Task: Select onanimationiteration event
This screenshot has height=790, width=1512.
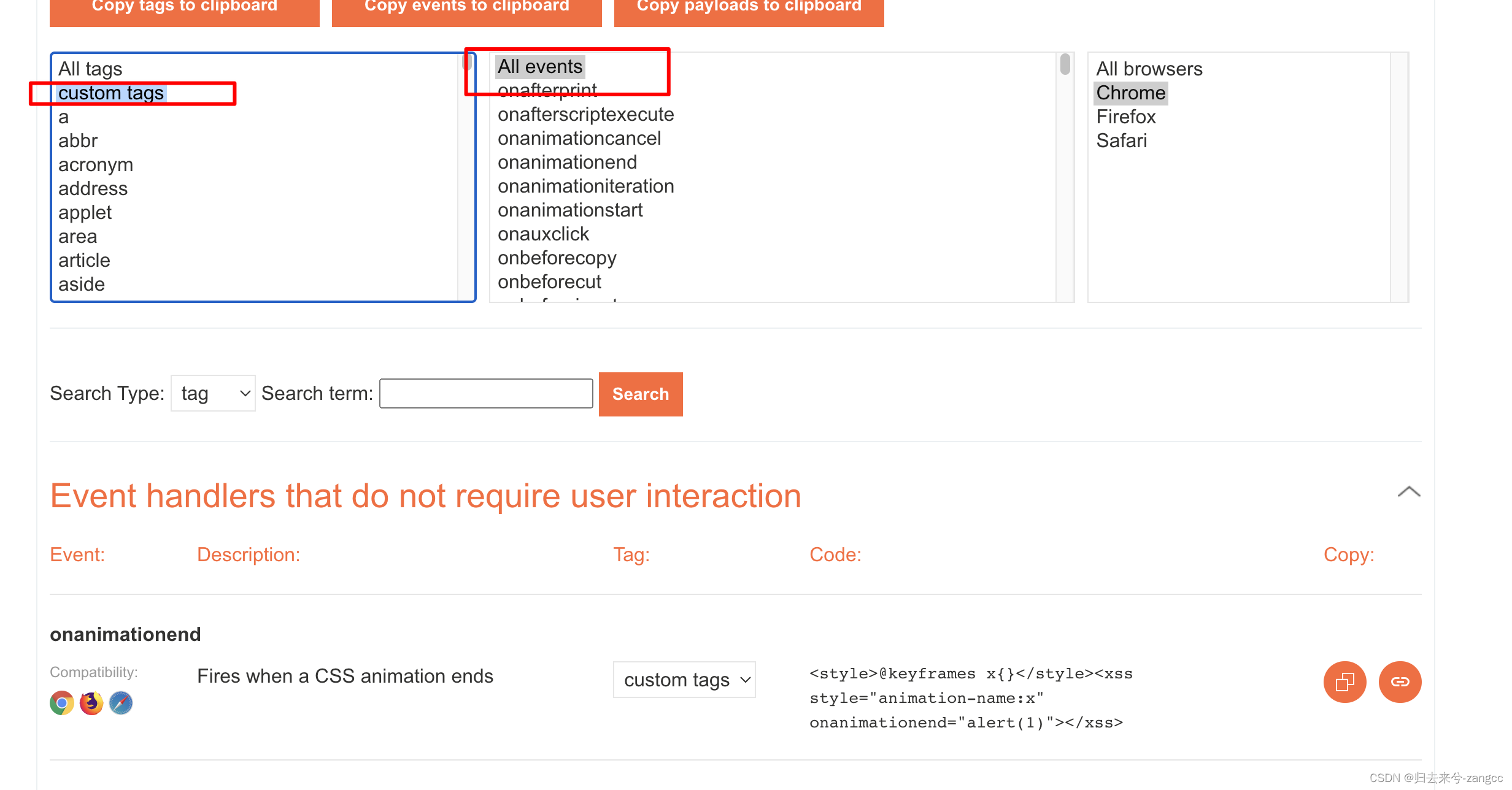Action: pos(586,186)
